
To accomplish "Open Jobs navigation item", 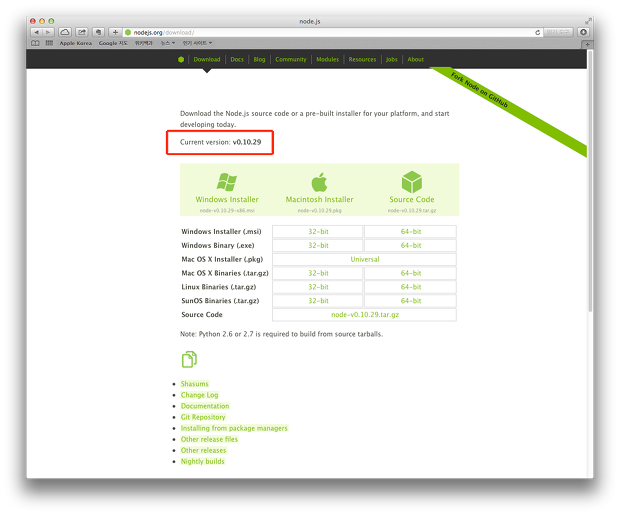I will click(391, 59).
